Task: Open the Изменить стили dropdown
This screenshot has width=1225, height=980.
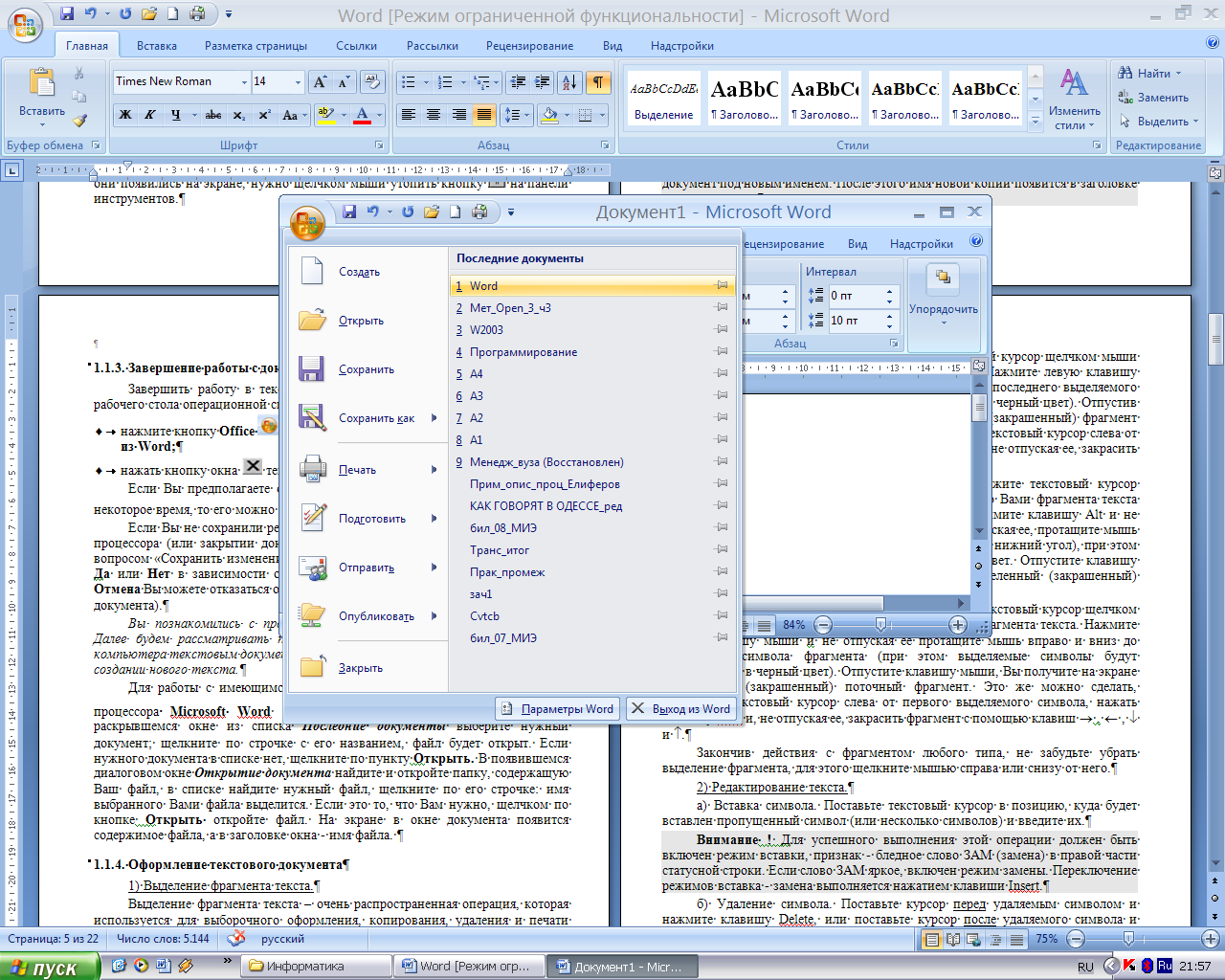Action: coord(1075,100)
